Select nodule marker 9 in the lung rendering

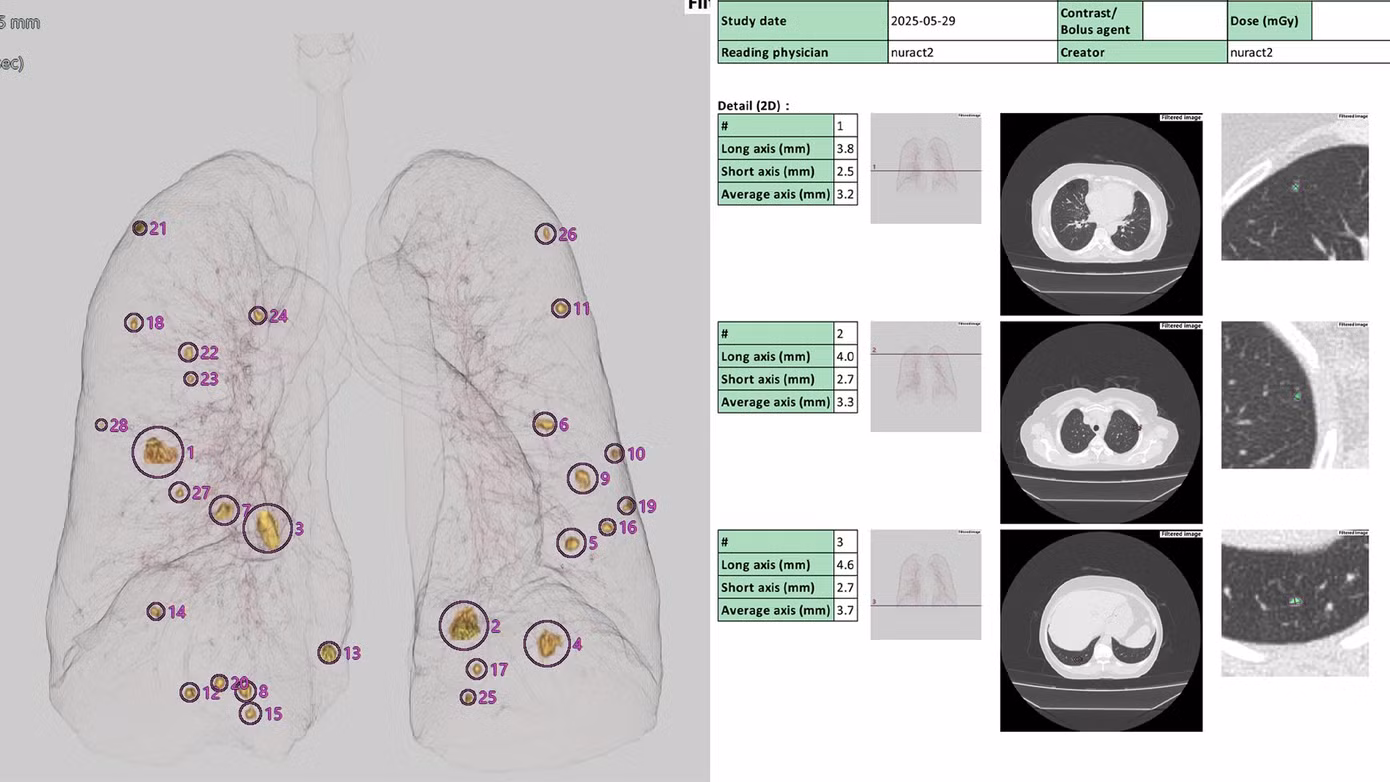click(x=583, y=478)
